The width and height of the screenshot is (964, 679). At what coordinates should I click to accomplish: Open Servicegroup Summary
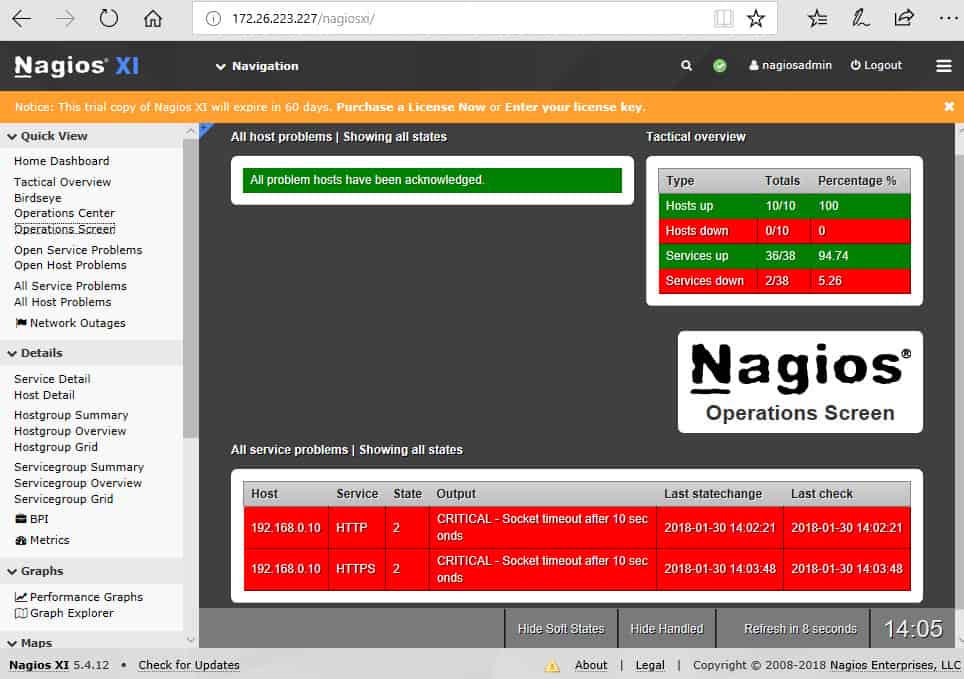click(79, 467)
